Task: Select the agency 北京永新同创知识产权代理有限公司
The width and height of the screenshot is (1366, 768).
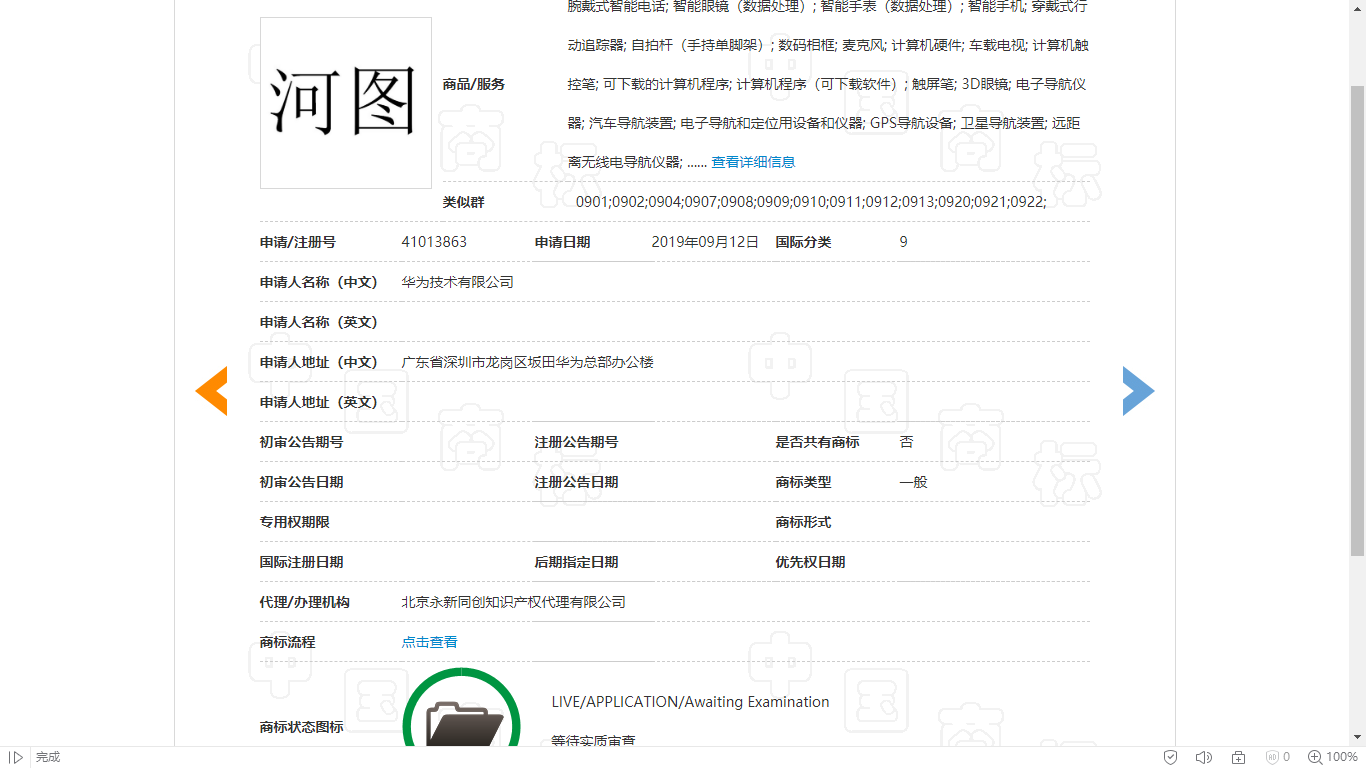Action: point(513,602)
